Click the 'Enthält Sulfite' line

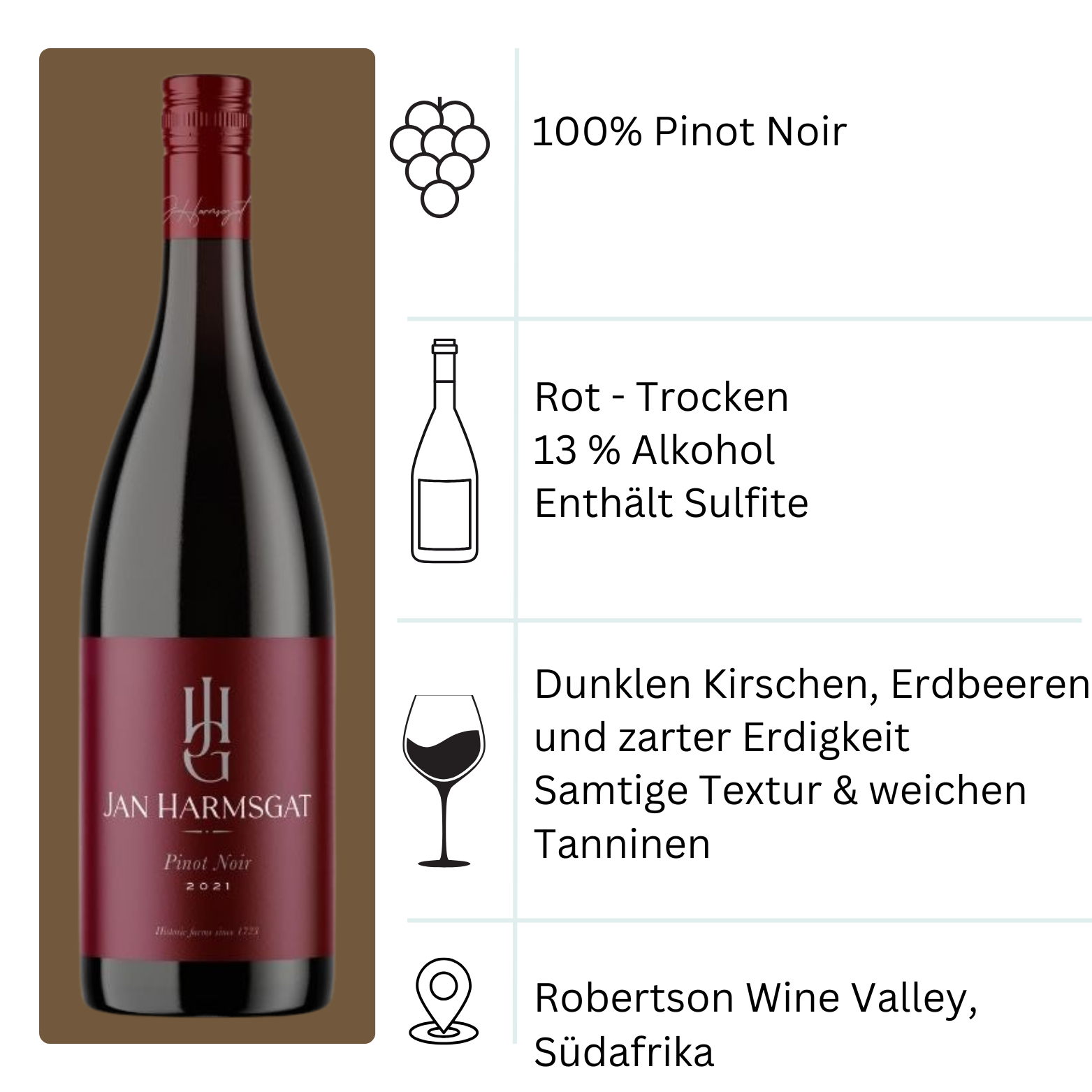[671, 503]
